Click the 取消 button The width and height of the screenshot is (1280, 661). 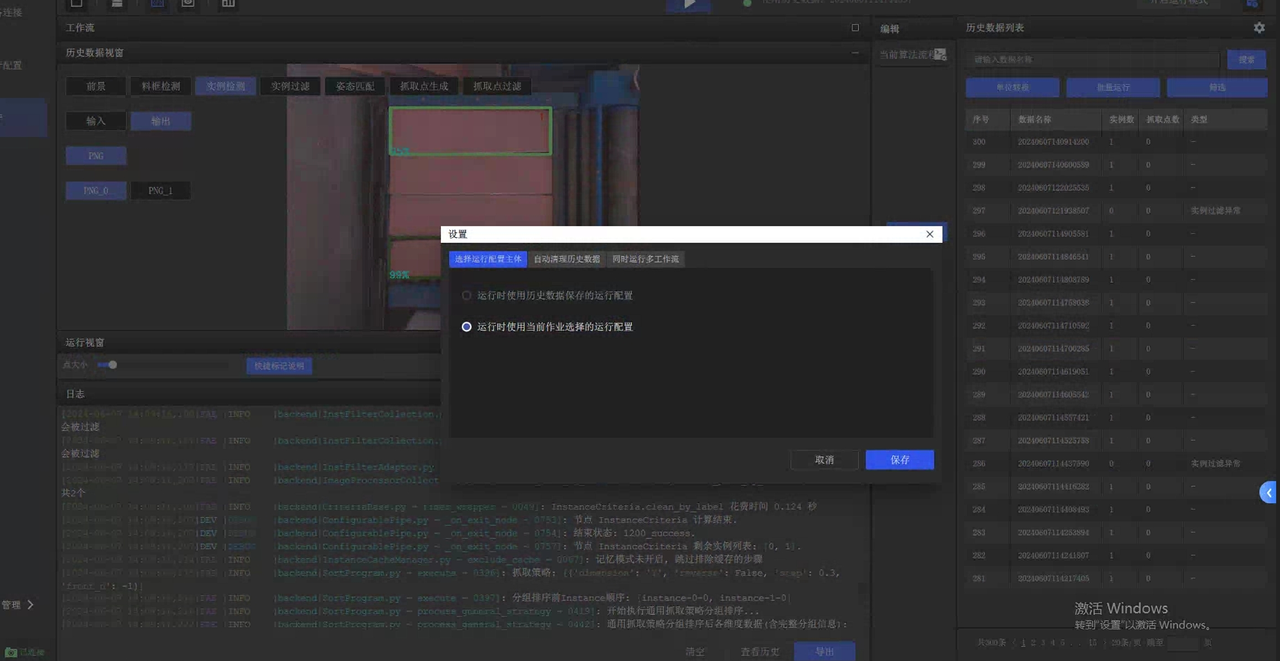824,460
